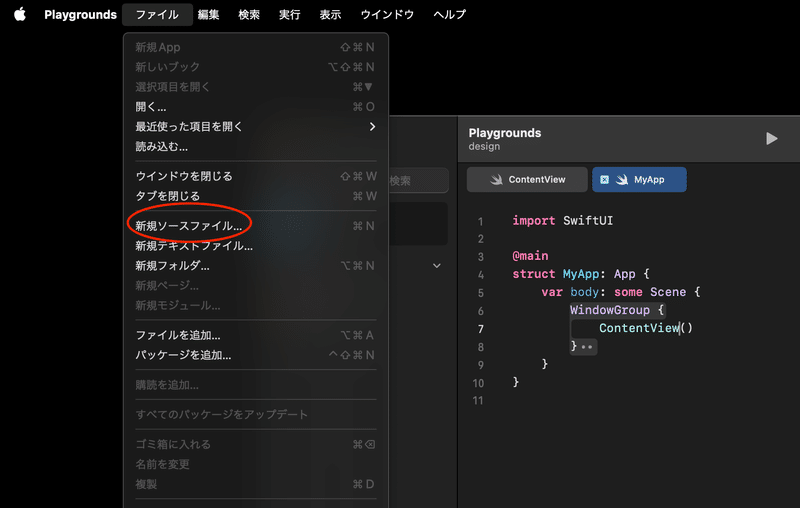This screenshot has height=508, width=800.
Task: Switch to the ContentView tab
Action: click(x=527, y=180)
